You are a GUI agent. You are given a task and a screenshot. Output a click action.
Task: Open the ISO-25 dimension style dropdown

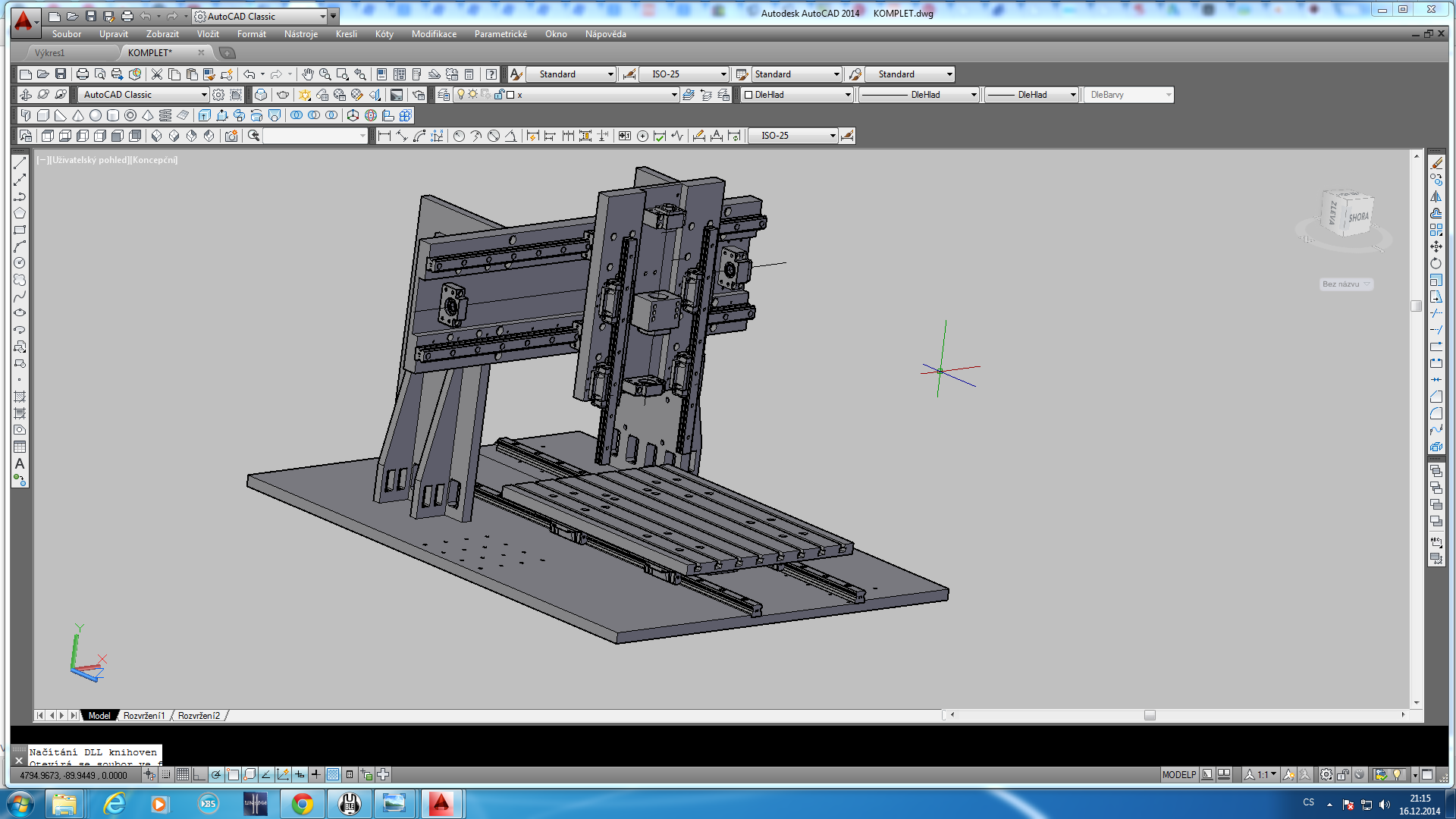point(723,74)
